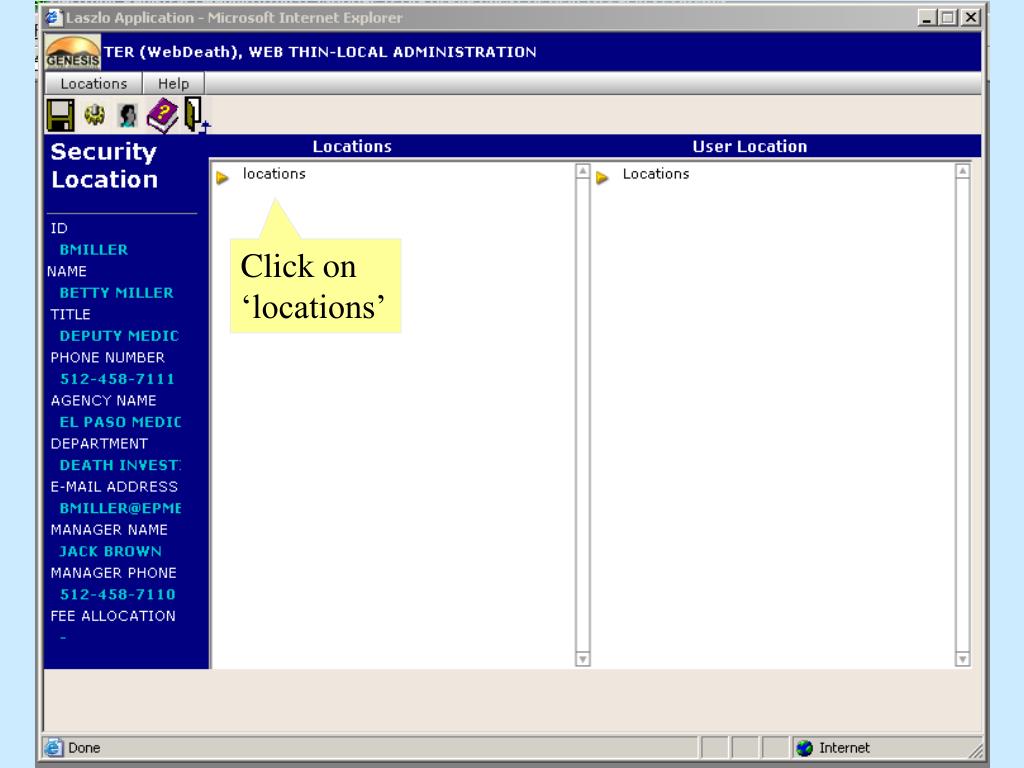Click the Locations column header
Screen dimensions: 1024x768
(x=352, y=146)
